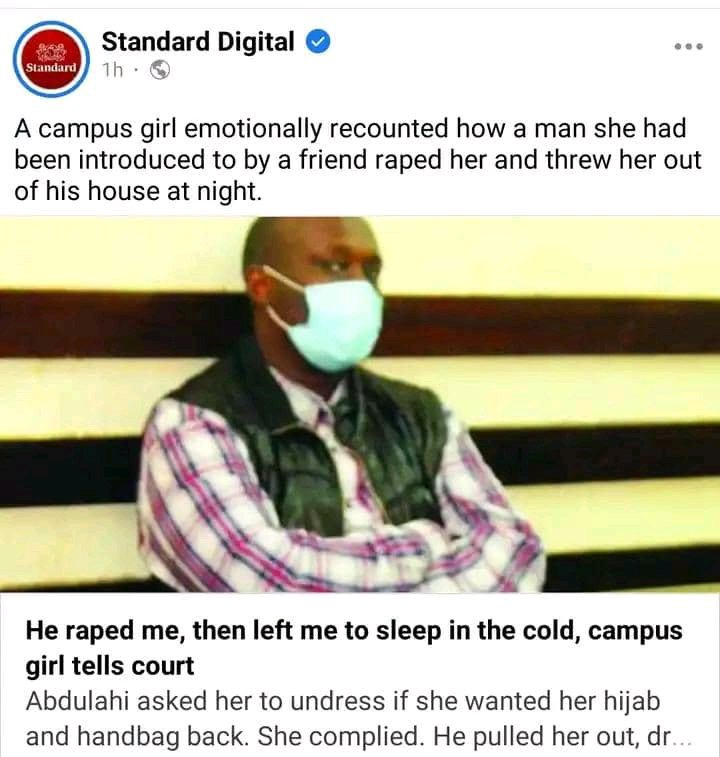Screen dimensions: 720x757
Task: Open the Standard Digital page name link
Action: (198, 42)
